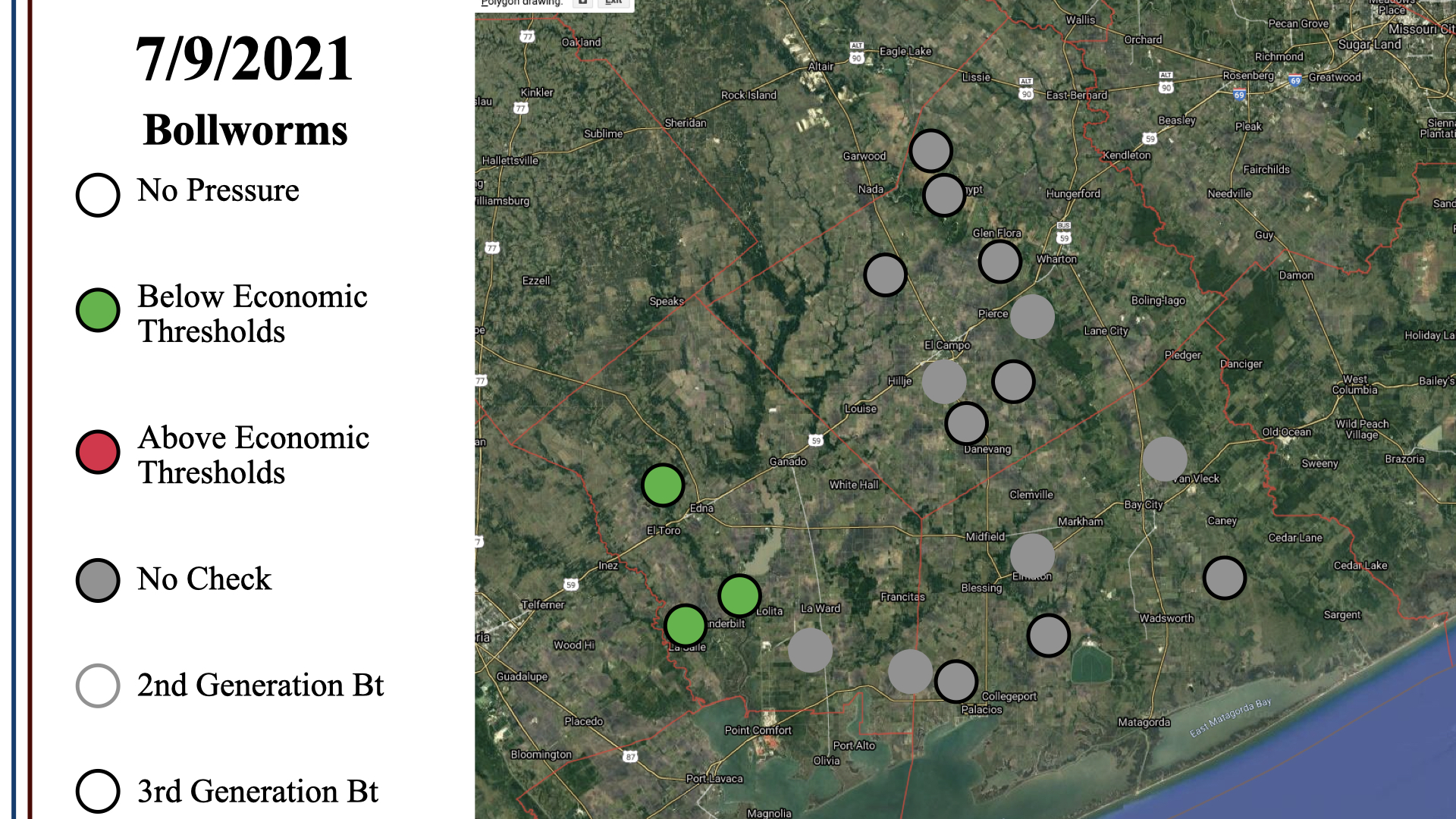Select the borderless gray marker over Elmaton

1032,556
